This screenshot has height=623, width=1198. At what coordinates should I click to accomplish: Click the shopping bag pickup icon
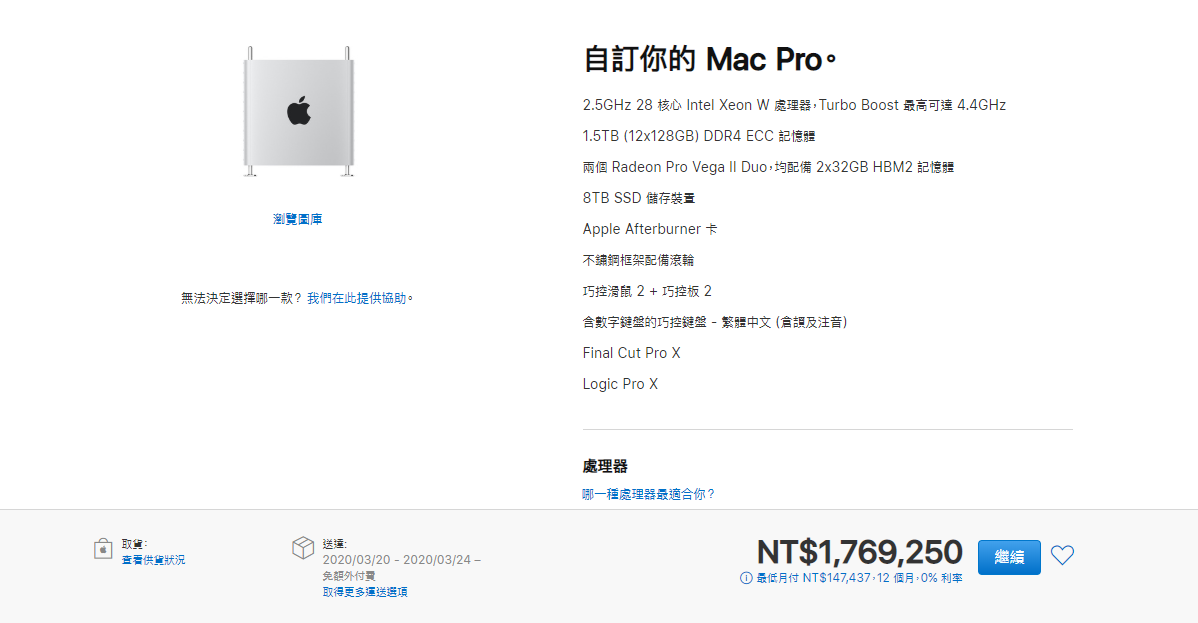point(103,548)
